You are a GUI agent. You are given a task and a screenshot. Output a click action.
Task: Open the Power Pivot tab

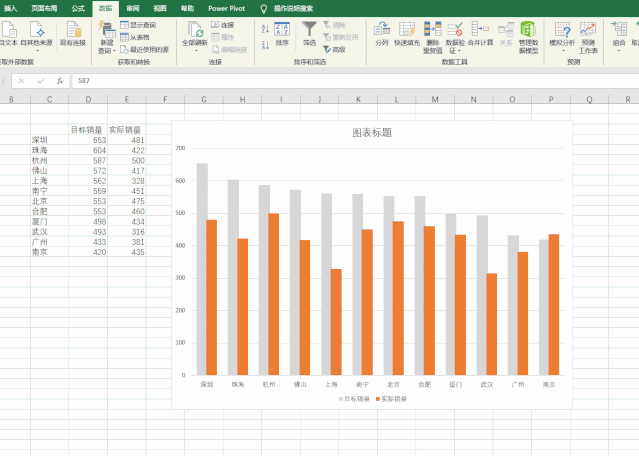point(226,7)
